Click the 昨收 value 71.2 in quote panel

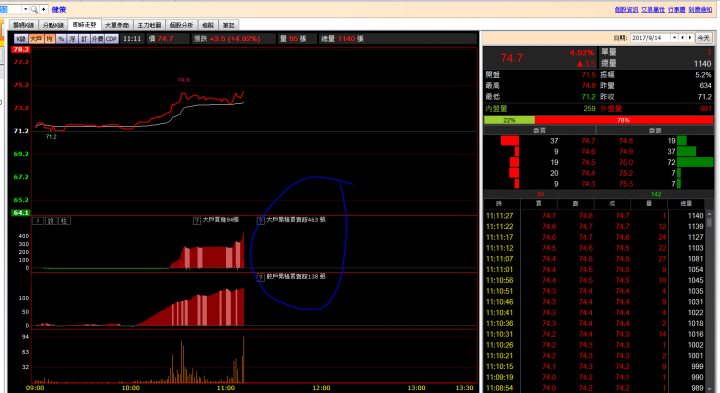(x=704, y=97)
